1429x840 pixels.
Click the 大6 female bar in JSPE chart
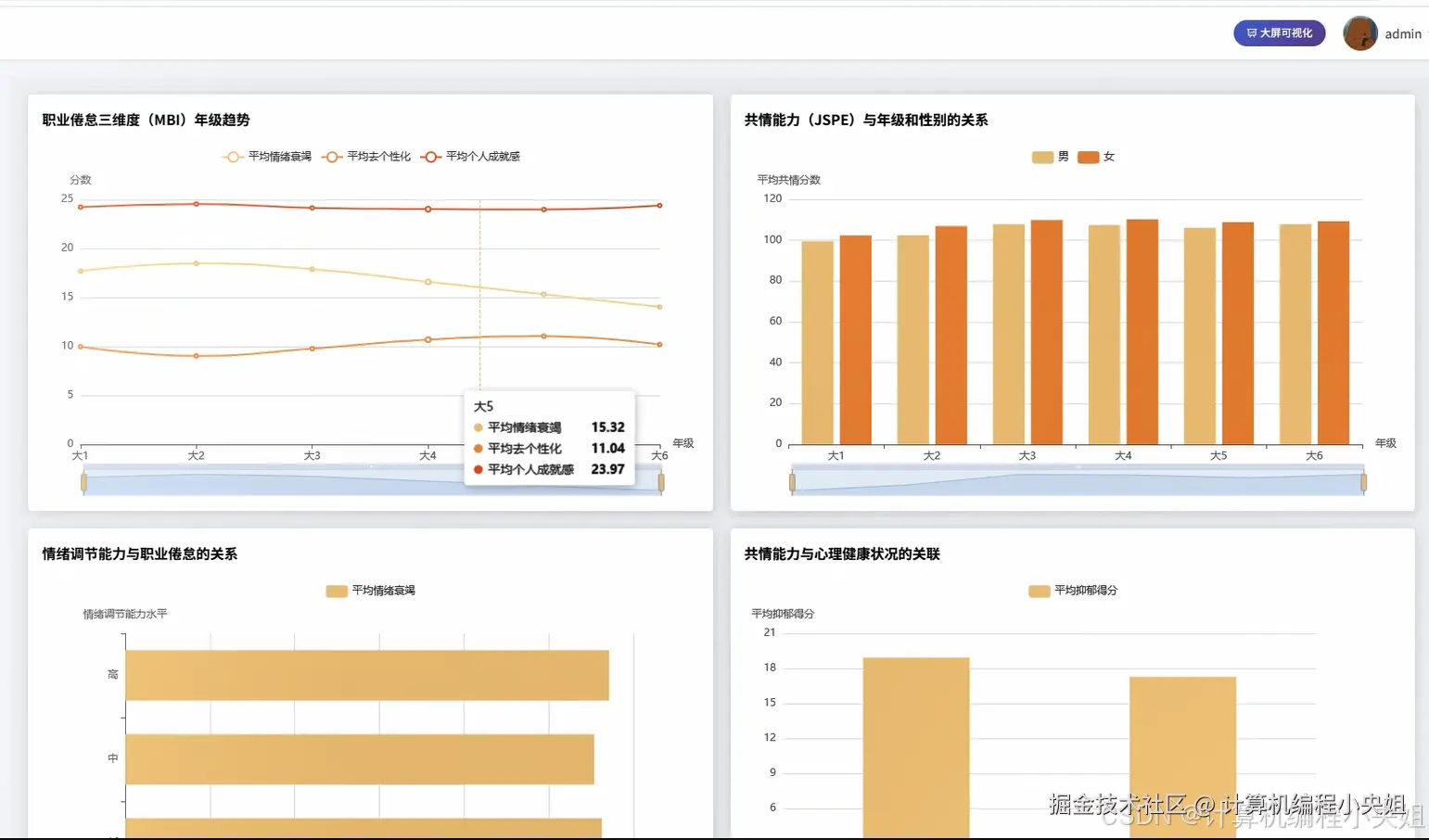(x=1333, y=333)
